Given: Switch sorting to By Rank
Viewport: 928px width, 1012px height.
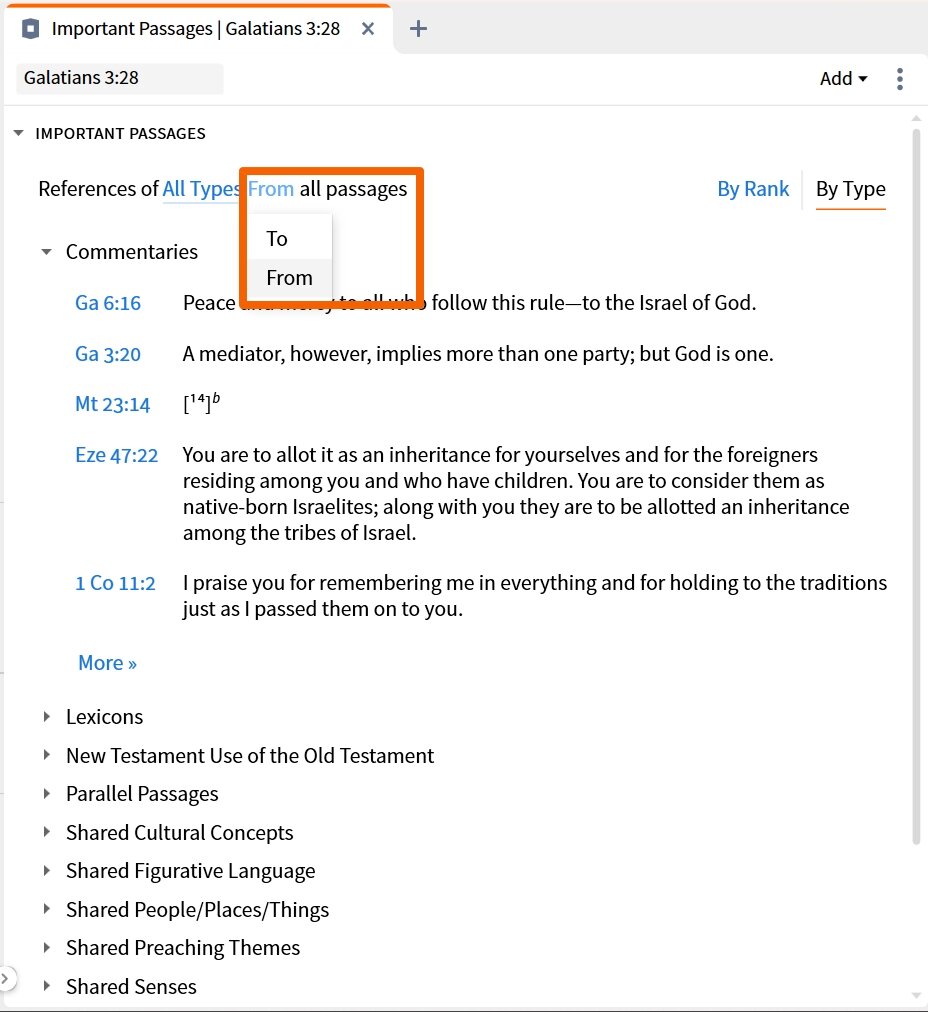Looking at the screenshot, I should click(x=753, y=189).
